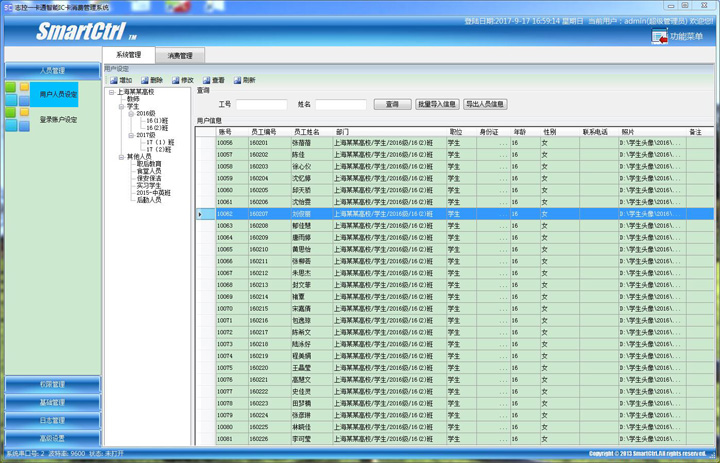Switch to the 消费管理 tab
The width and height of the screenshot is (720, 463).
[180, 56]
